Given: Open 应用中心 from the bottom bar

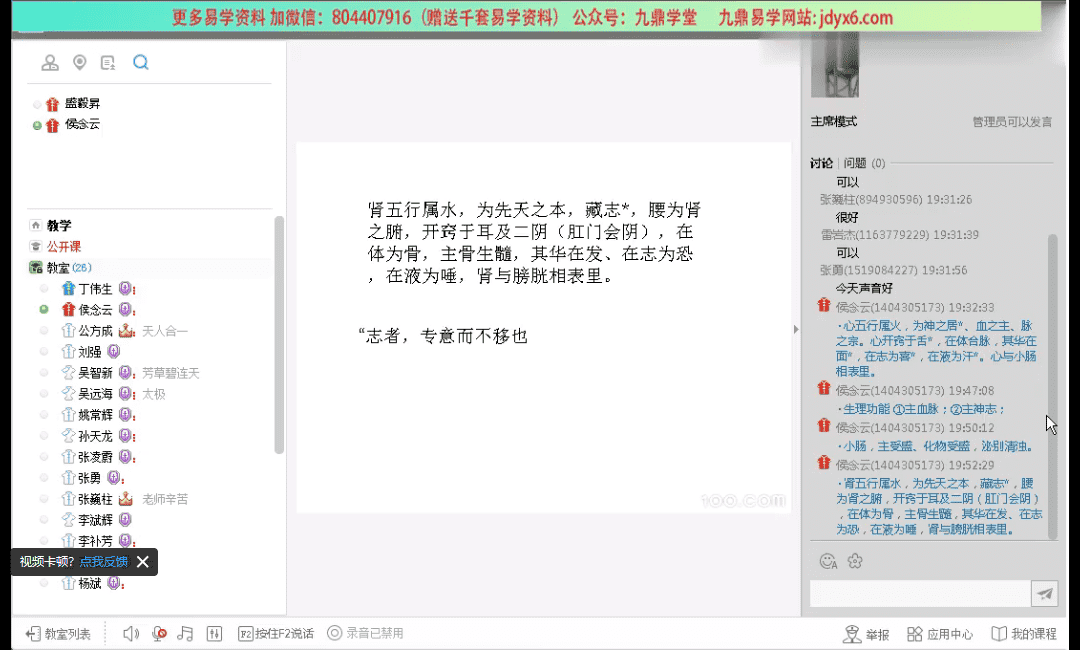Looking at the screenshot, I should tap(940, 634).
